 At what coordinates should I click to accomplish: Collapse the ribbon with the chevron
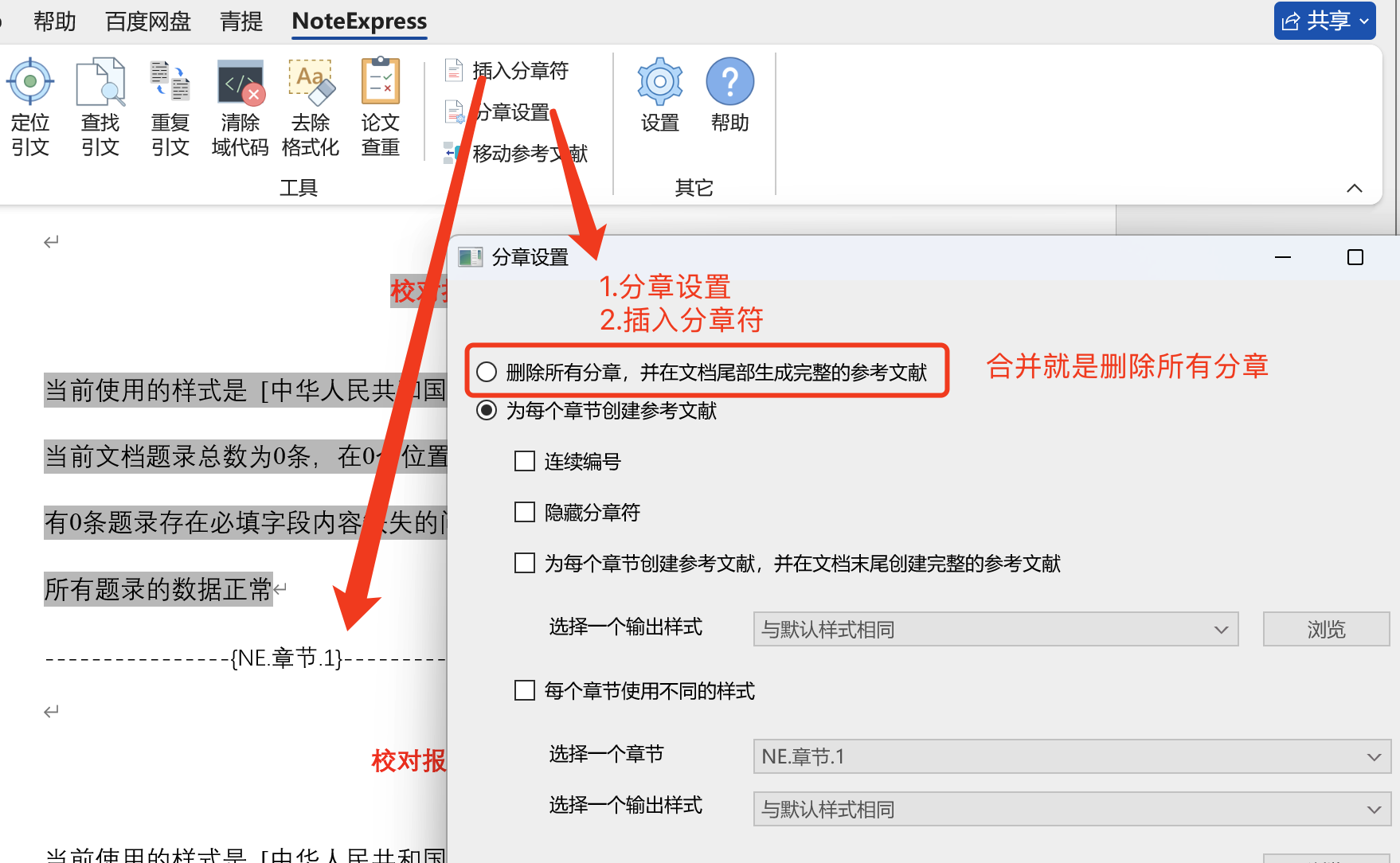pyautogui.click(x=1354, y=189)
